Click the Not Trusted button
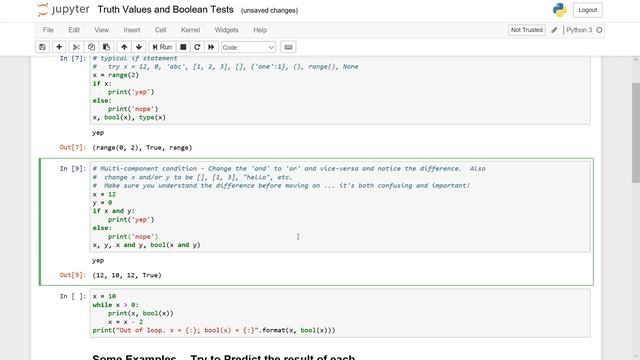 pyautogui.click(x=527, y=30)
